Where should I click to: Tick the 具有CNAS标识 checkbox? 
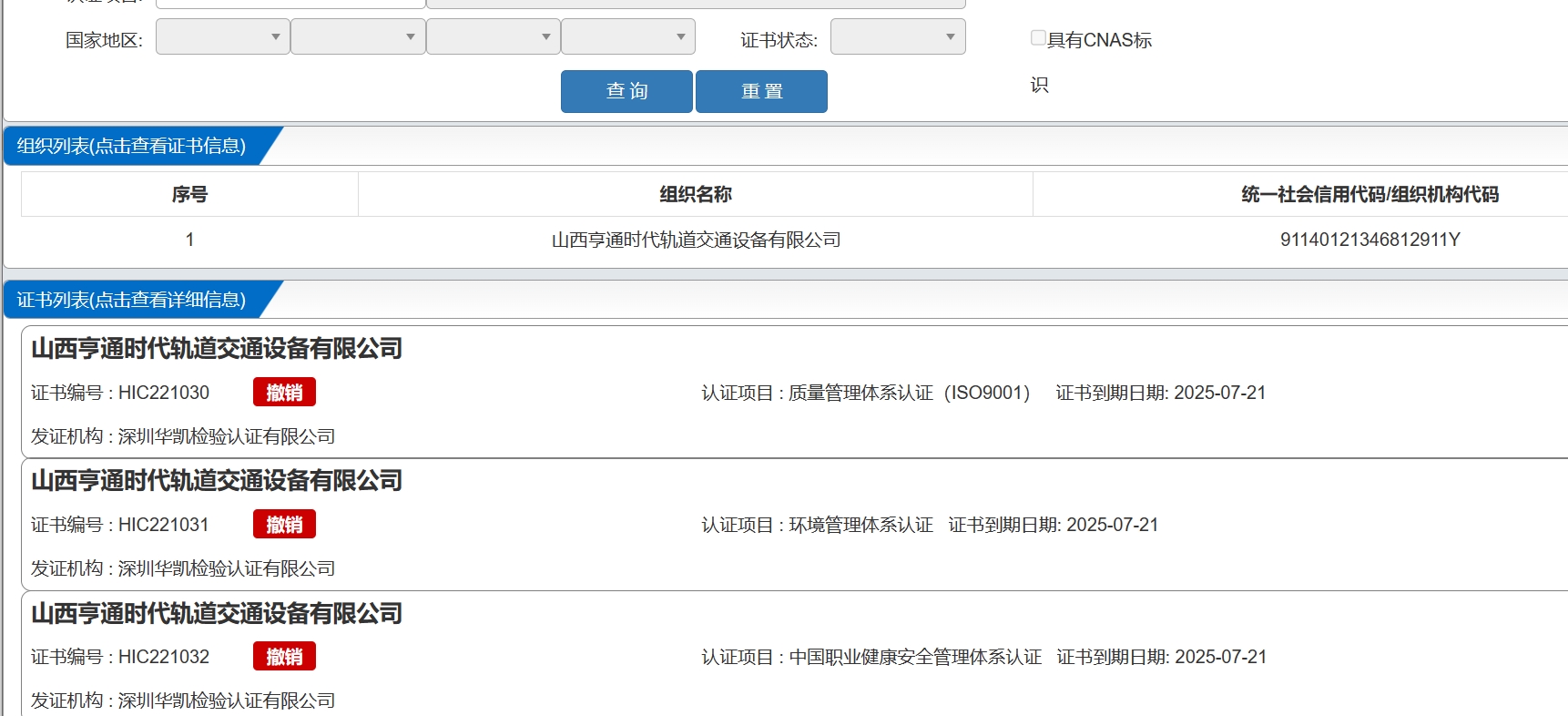(1038, 37)
